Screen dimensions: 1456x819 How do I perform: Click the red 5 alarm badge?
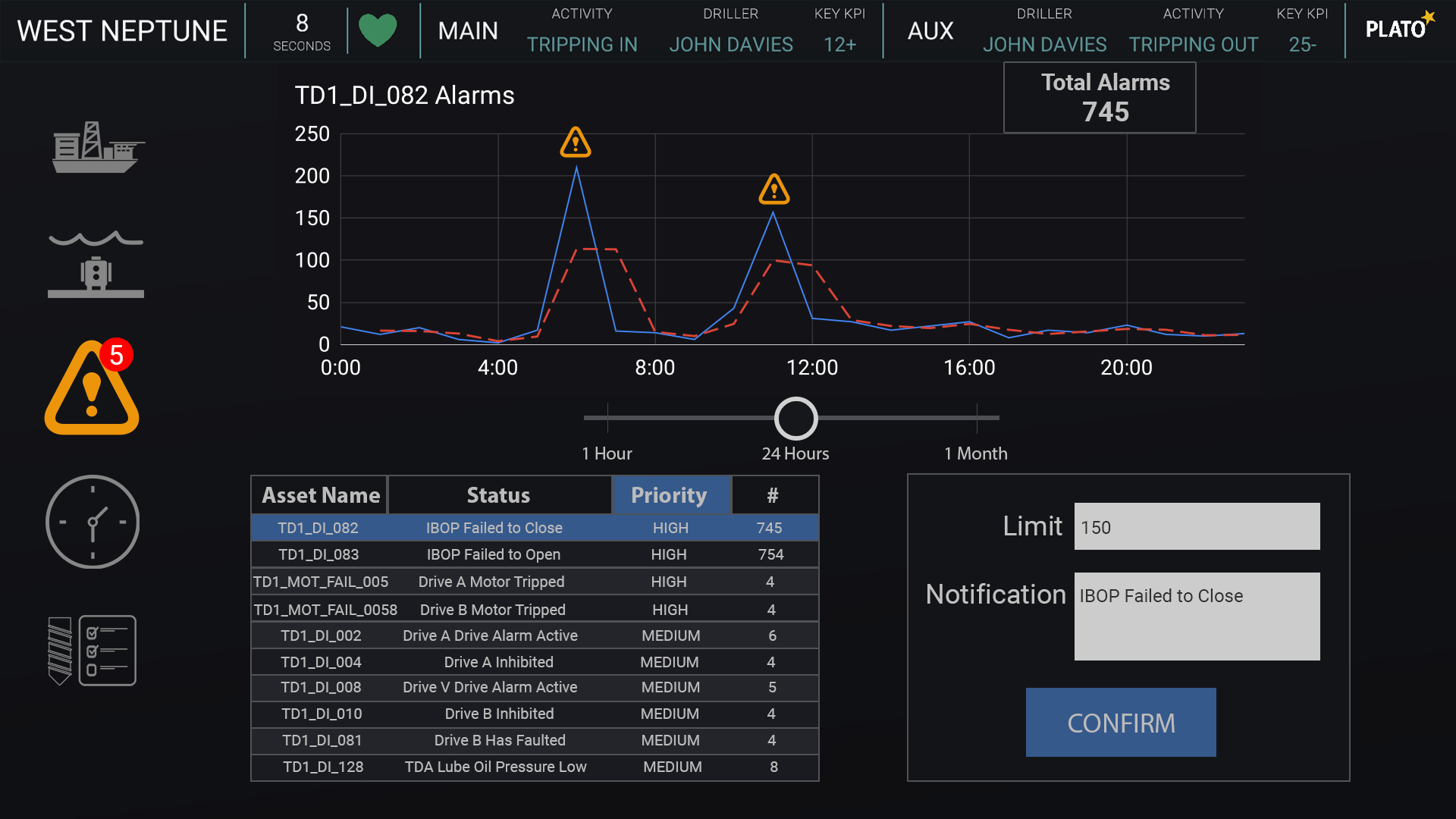coord(116,355)
